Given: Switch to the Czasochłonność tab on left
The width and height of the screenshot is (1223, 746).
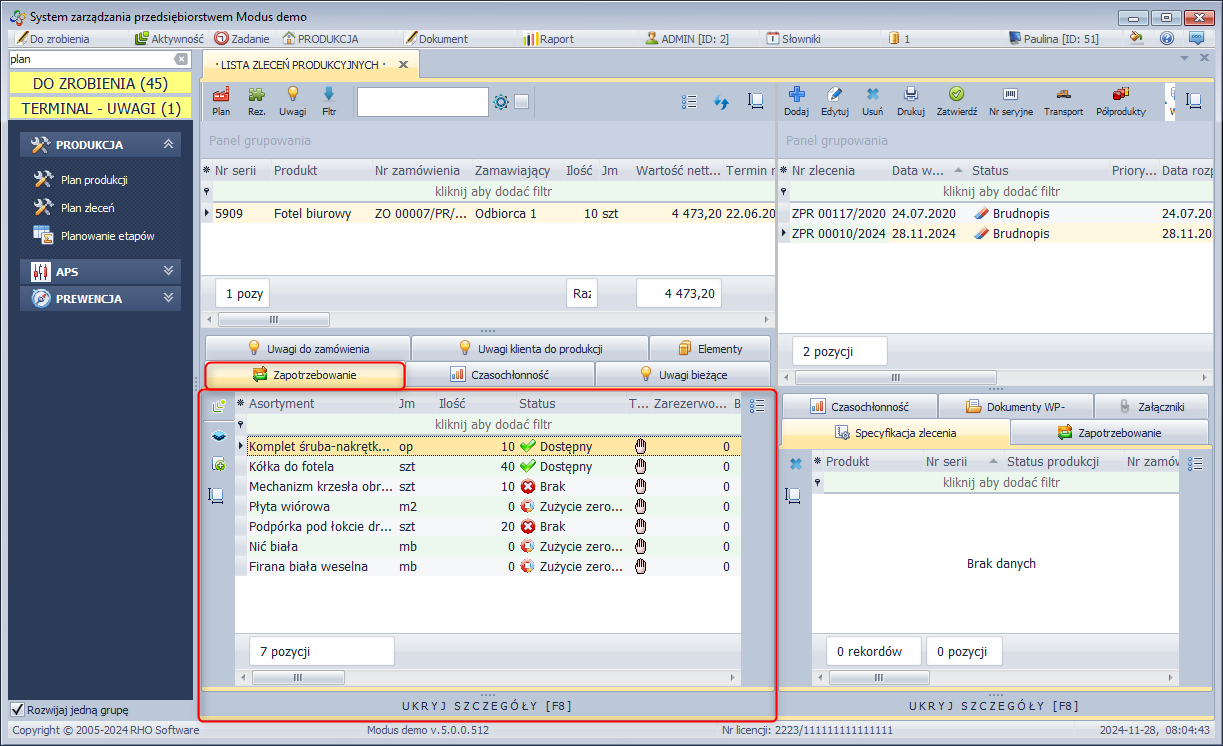Looking at the screenshot, I should pyautogui.click(x=499, y=375).
